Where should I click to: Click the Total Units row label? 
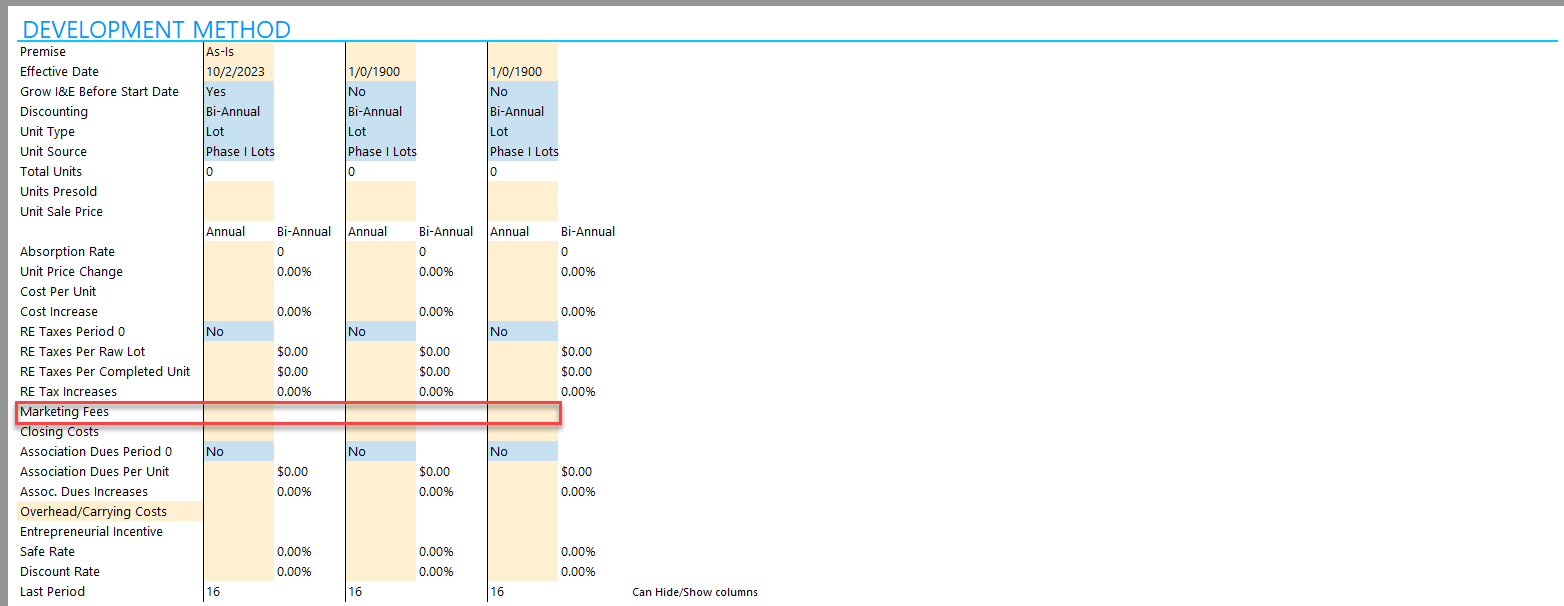51,171
